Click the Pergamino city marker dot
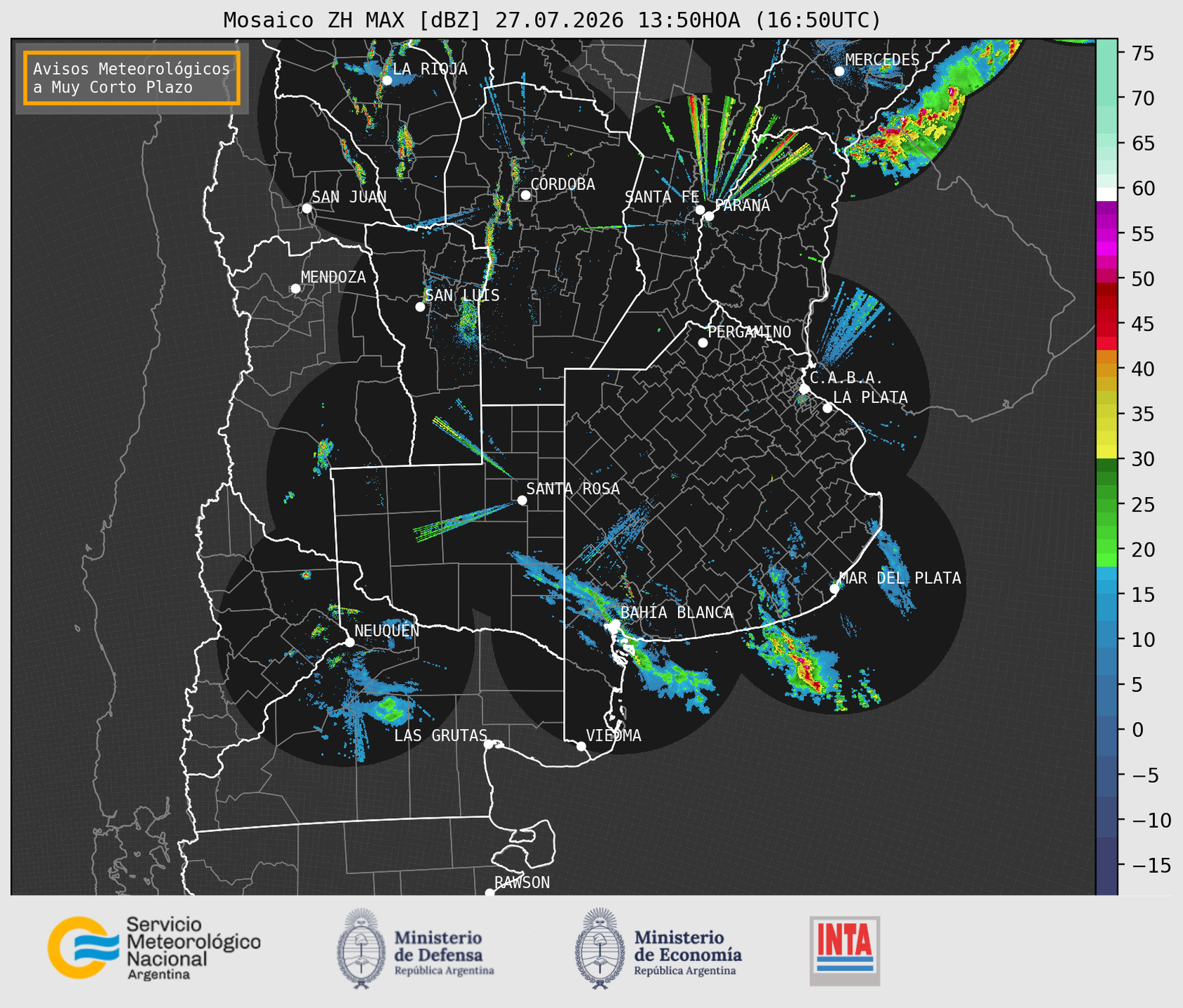The height and width of the screenshot is (1008, 1183). coord(703,343)
